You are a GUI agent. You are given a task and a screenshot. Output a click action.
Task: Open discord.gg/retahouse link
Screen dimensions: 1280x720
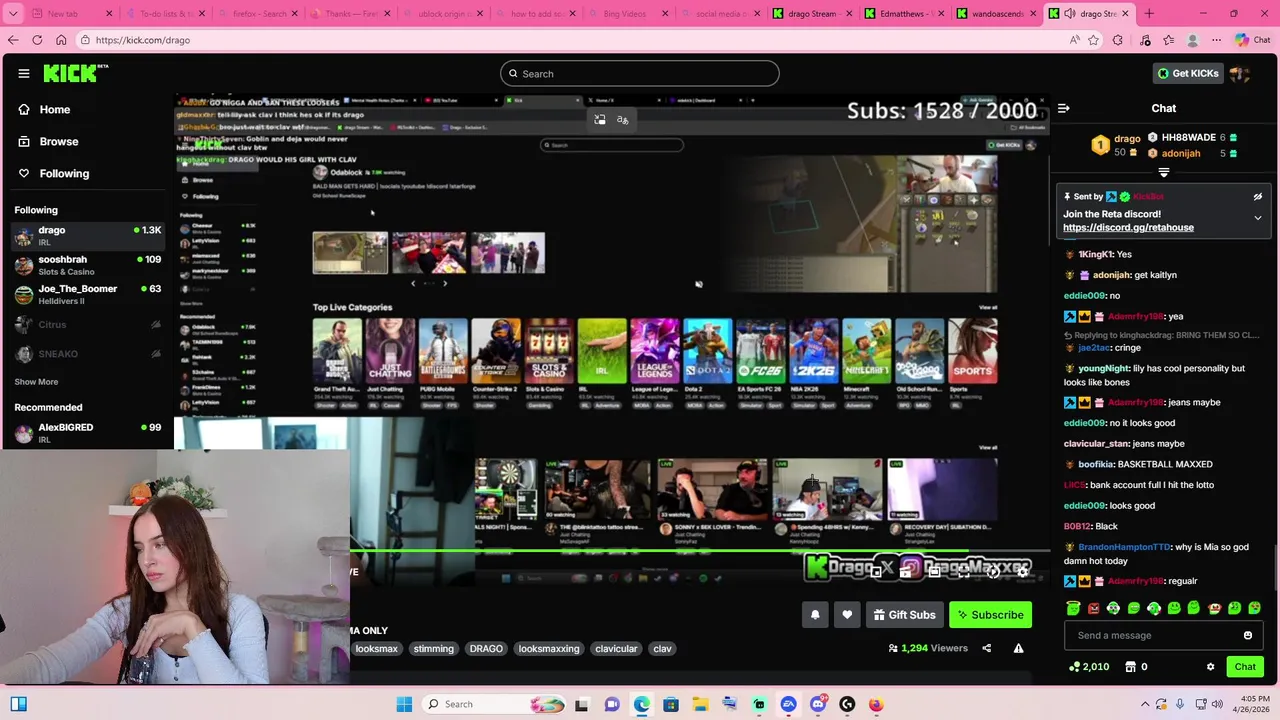point(1128,227)
